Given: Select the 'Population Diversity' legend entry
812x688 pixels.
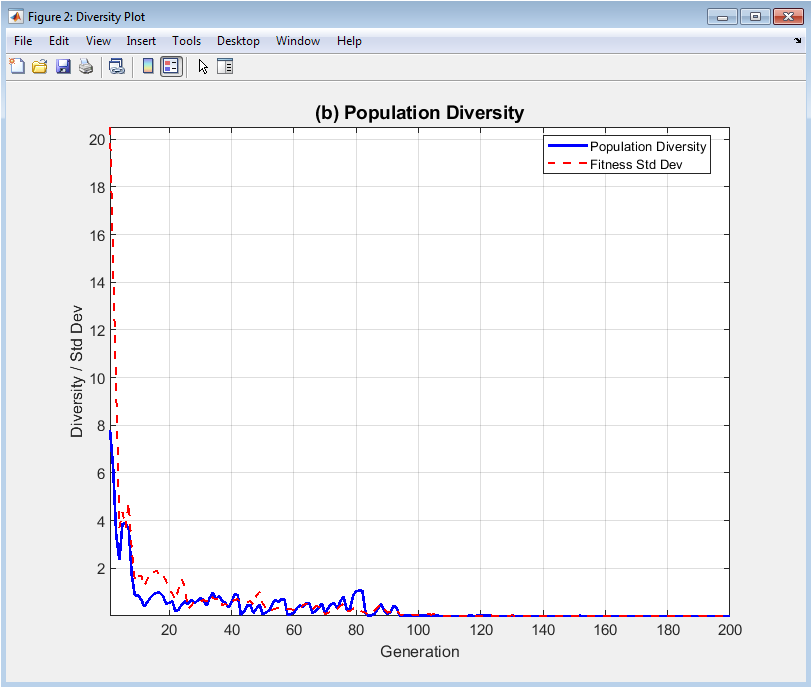Looking at the screenshot, I should click(648, 147).
